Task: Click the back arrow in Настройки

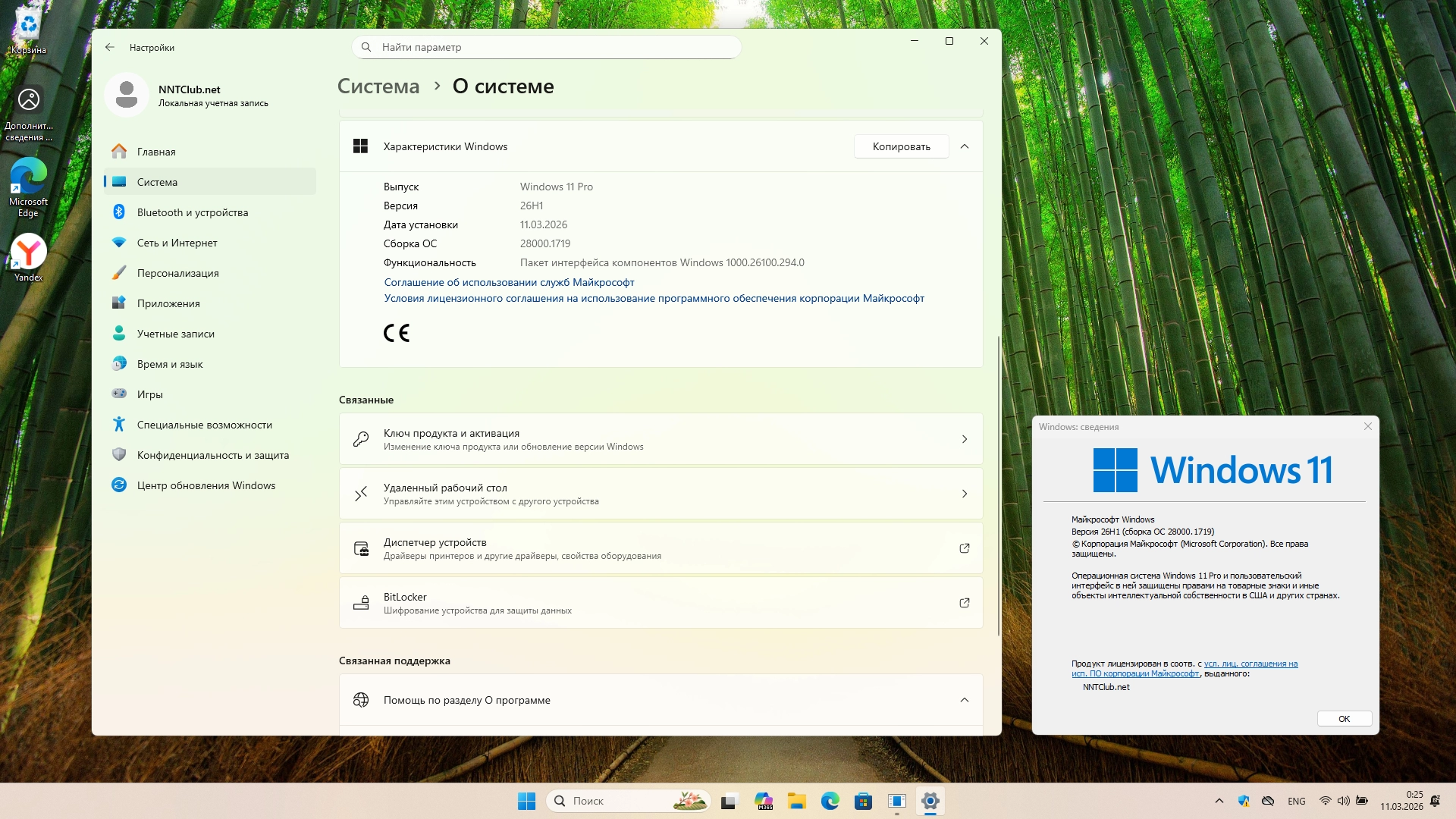Action: coord(110,47)
